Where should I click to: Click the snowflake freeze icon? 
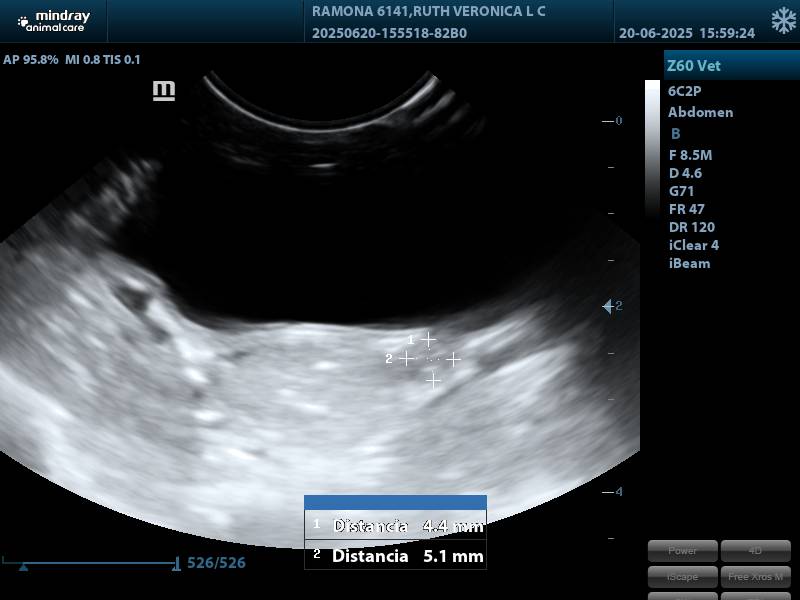tap(783, 21)
